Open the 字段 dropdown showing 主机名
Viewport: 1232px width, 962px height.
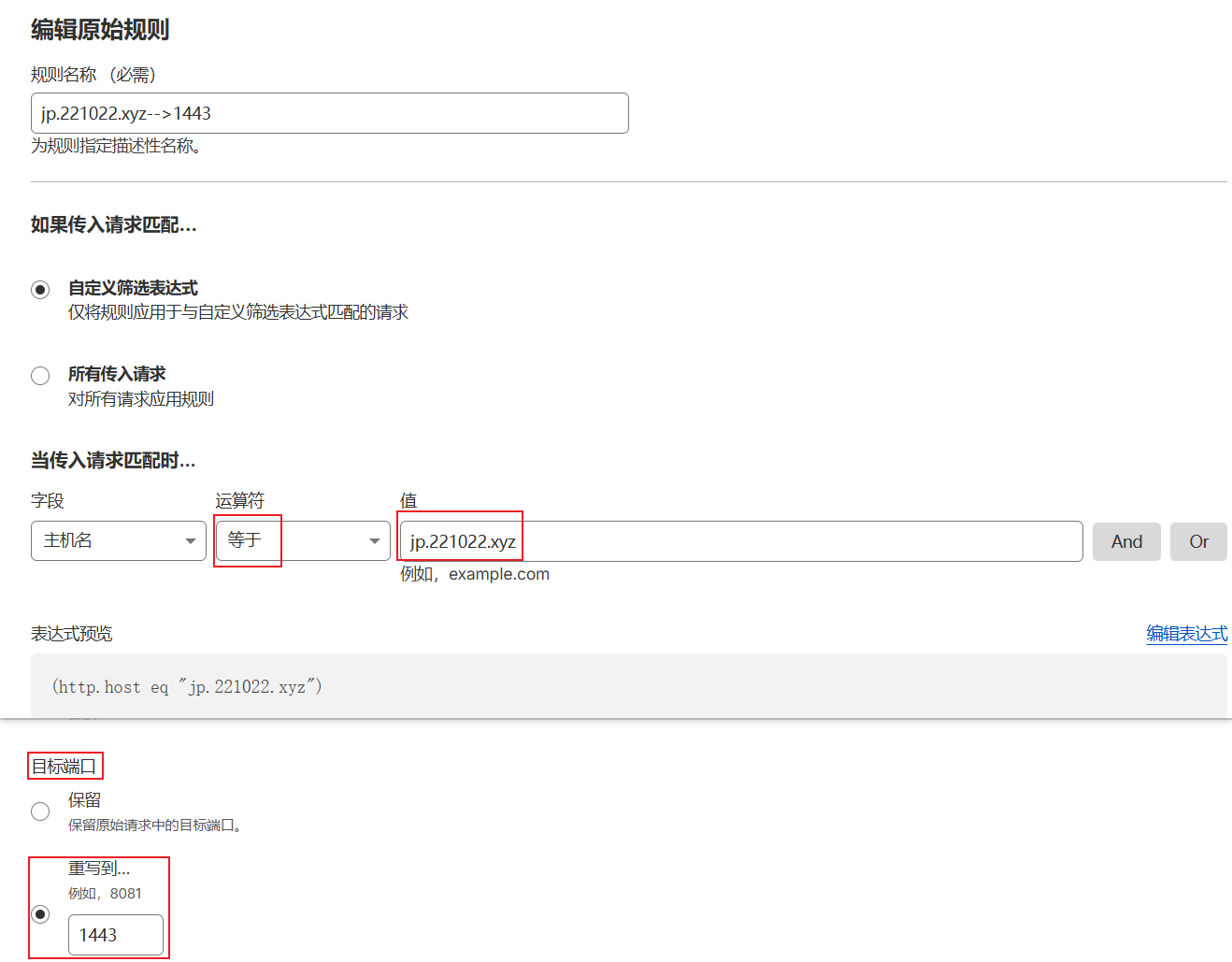pyautogui.click(x=118, y=541)
